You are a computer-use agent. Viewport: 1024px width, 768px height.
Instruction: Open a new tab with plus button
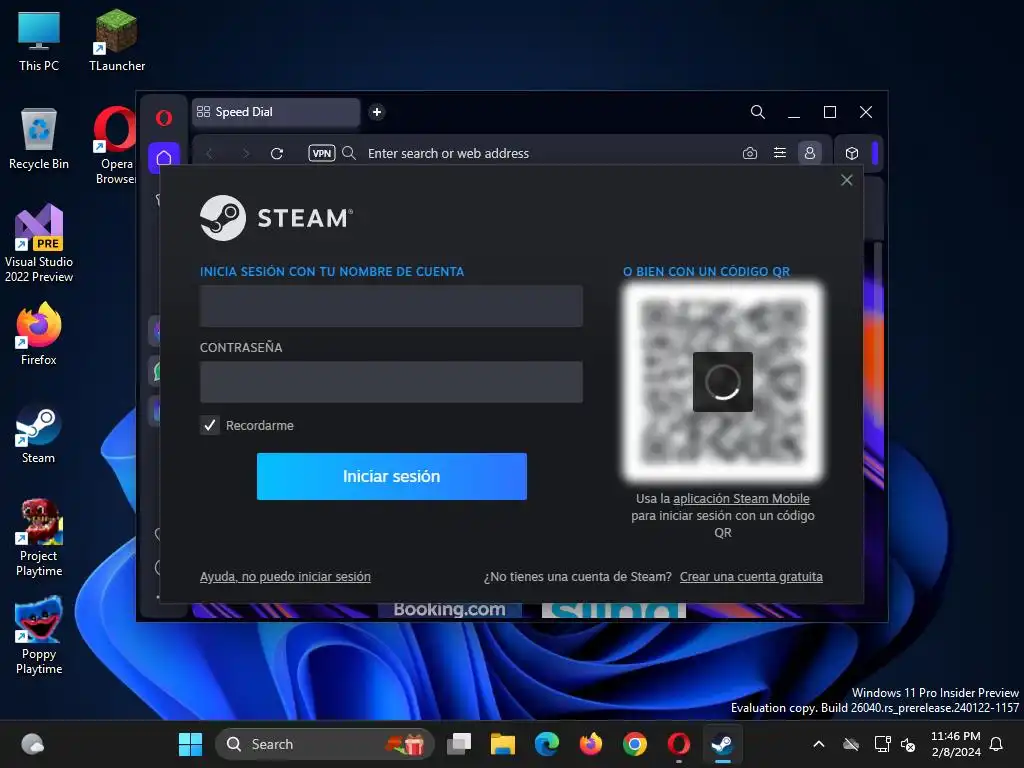[377, 112]
